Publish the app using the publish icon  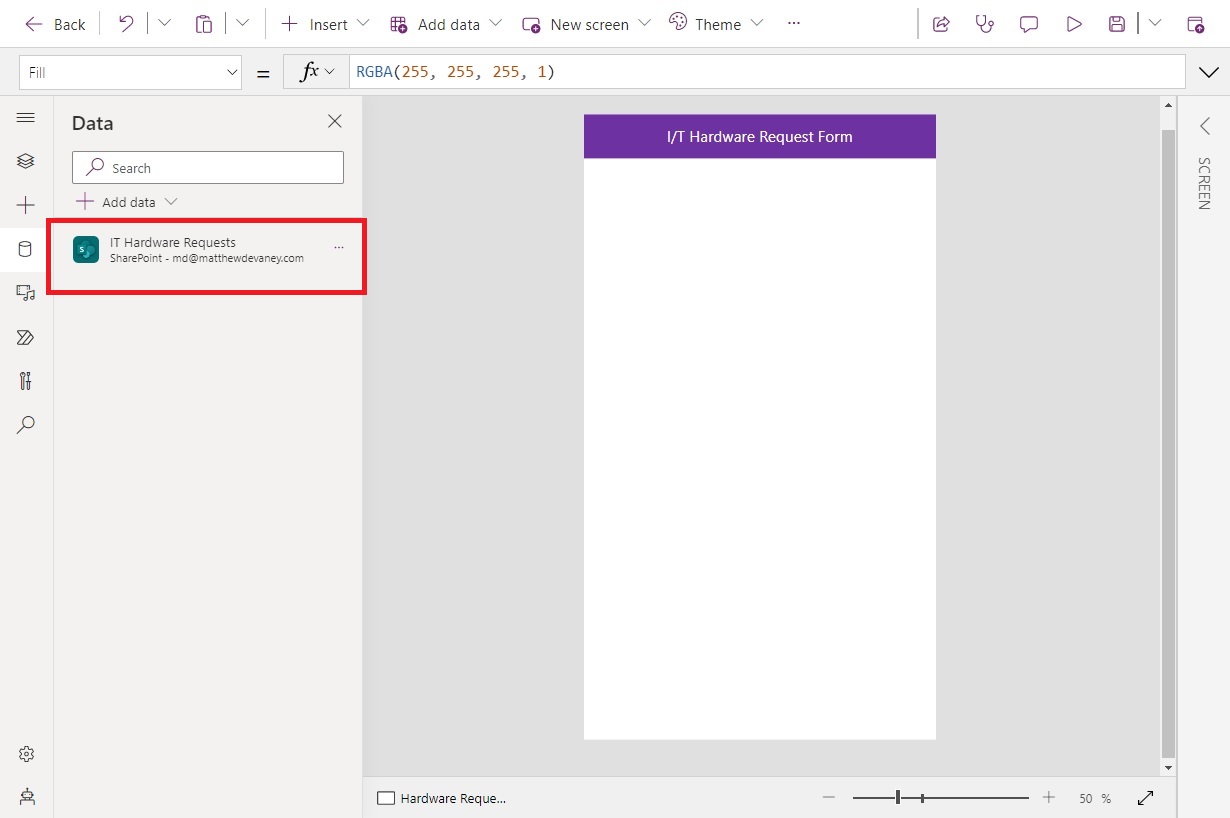click(1197, 23)
